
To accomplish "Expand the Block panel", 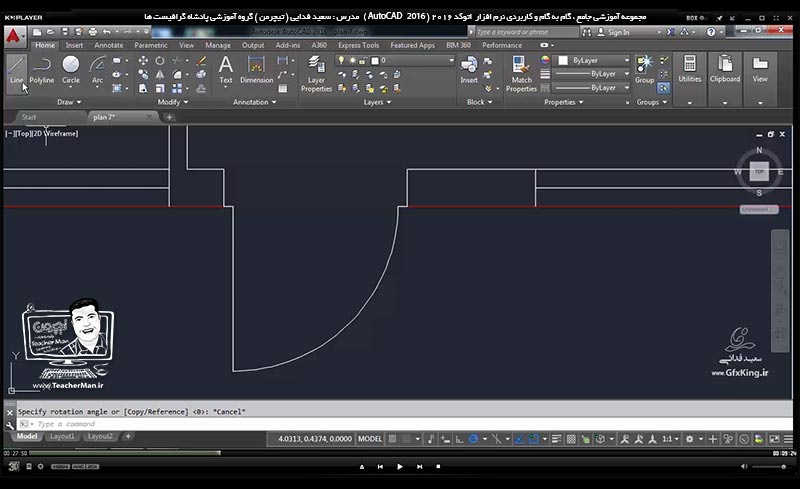I will (x=480, y=102).
